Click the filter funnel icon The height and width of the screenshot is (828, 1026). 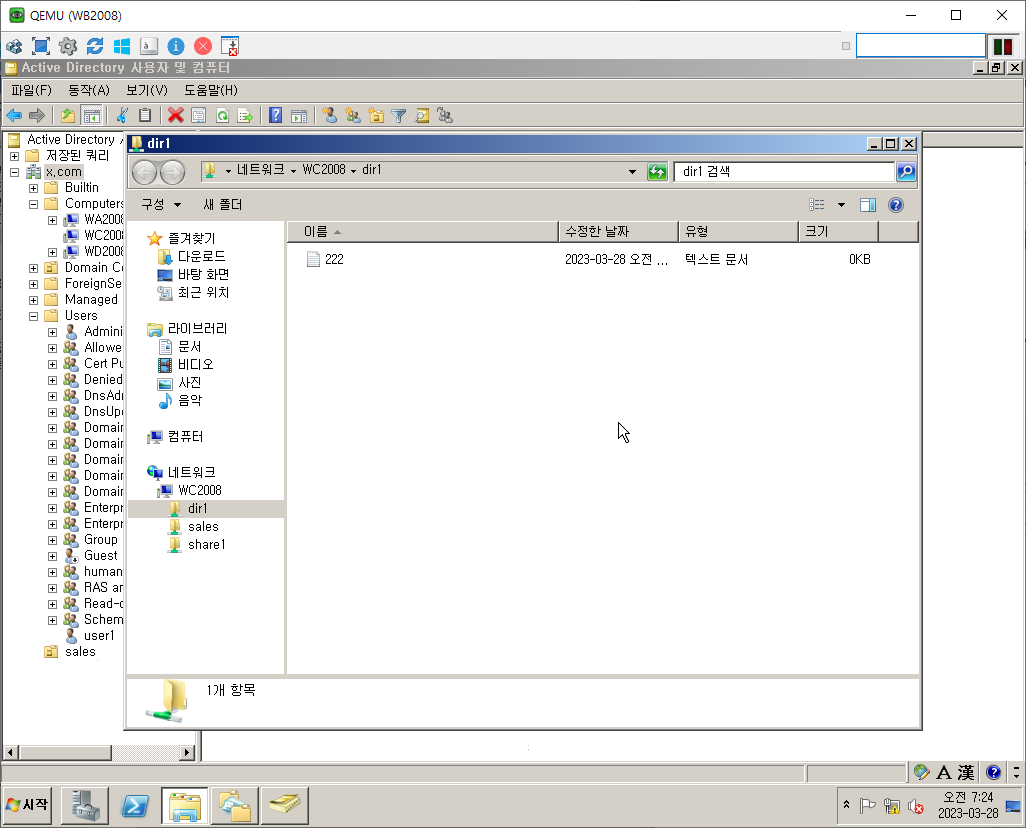coord(398,116)
